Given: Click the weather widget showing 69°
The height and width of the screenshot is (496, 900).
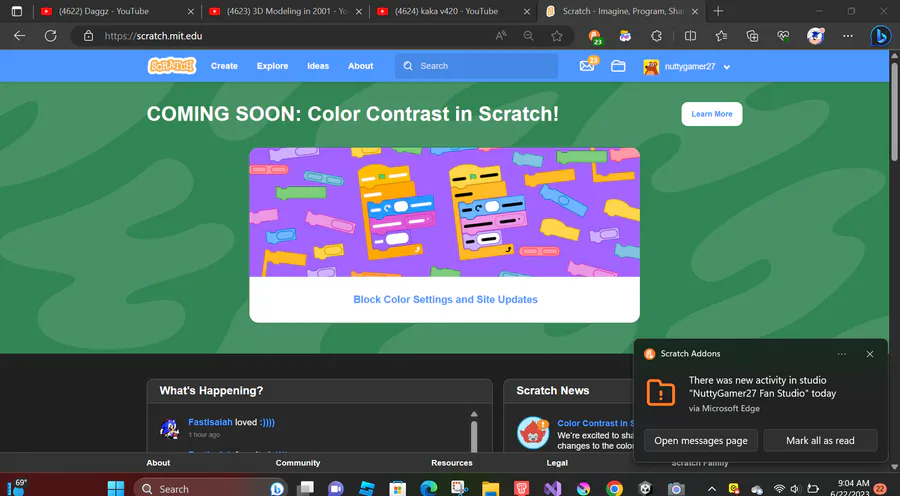Looking at the screenshot, I should pyautogui.click(x=16, y=487).
